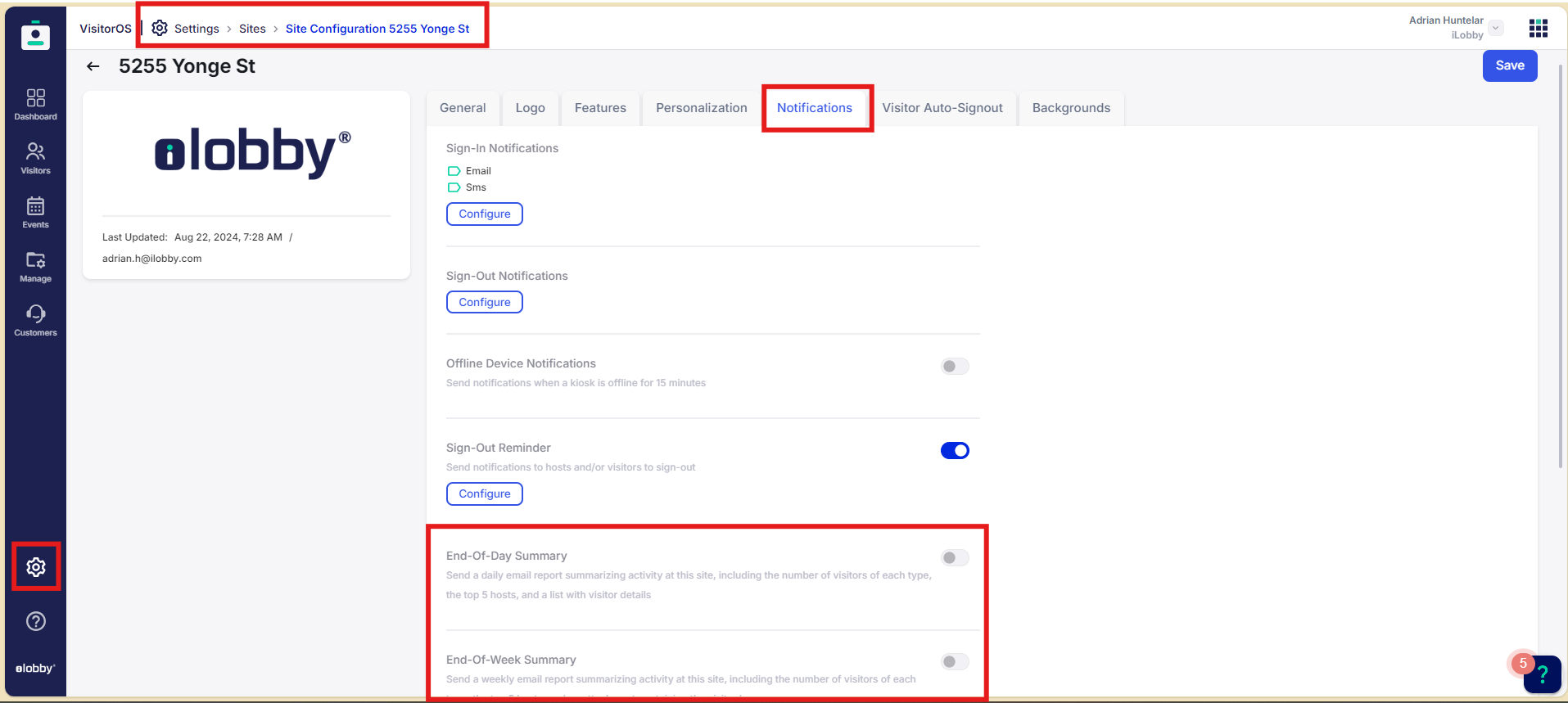
Task: Click the breadcrumb Settings gear icon
Action: click(160, 29)
